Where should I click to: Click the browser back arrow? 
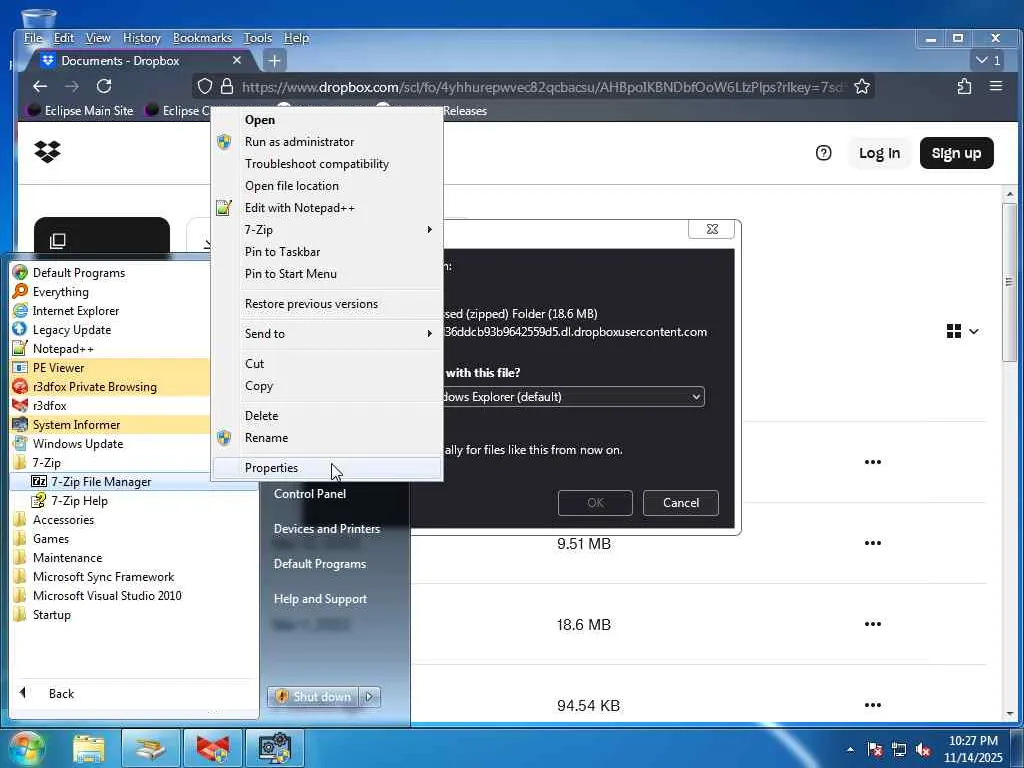pos(40,86)
